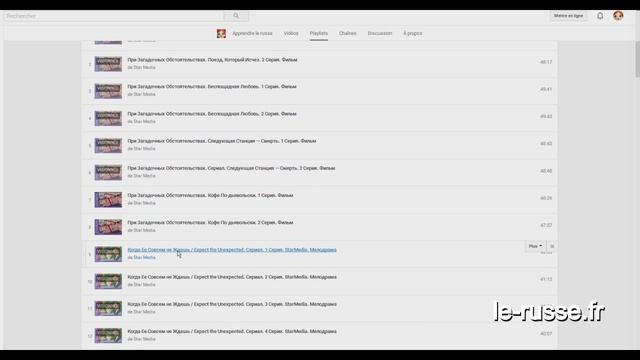Click thumbnail of Кофе По-дьявольски 2 Серия
The height and width of the screenshot is (360, 640).
click(x=108, y=227)
